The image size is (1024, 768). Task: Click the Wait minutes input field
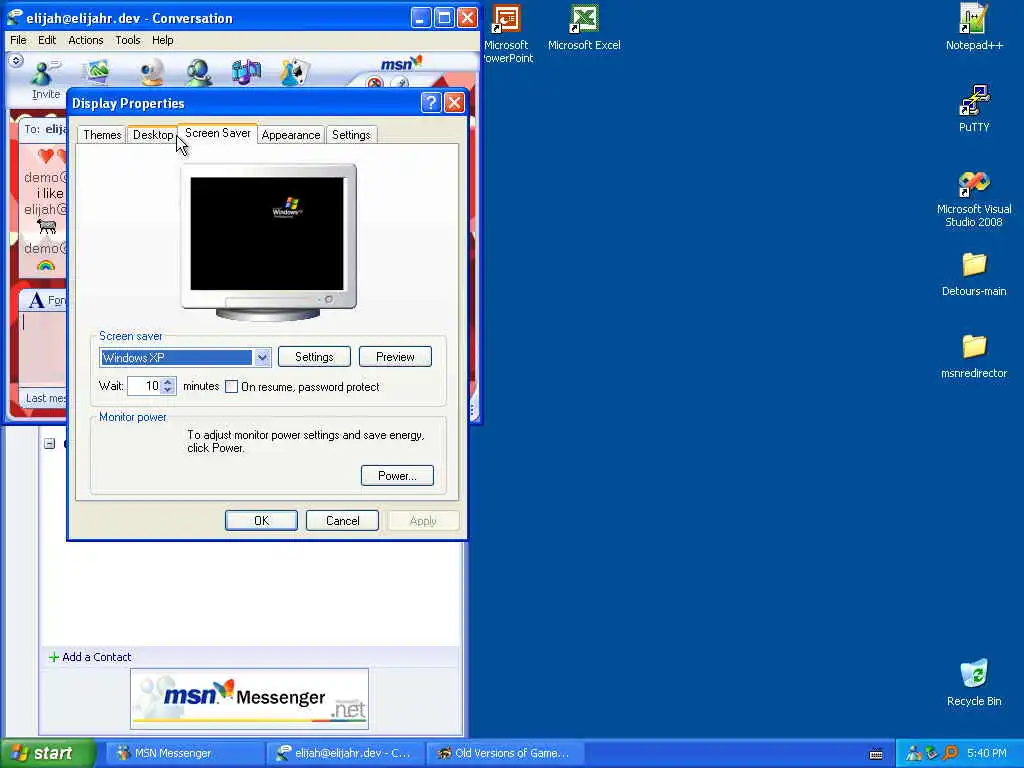coord(144,386)
